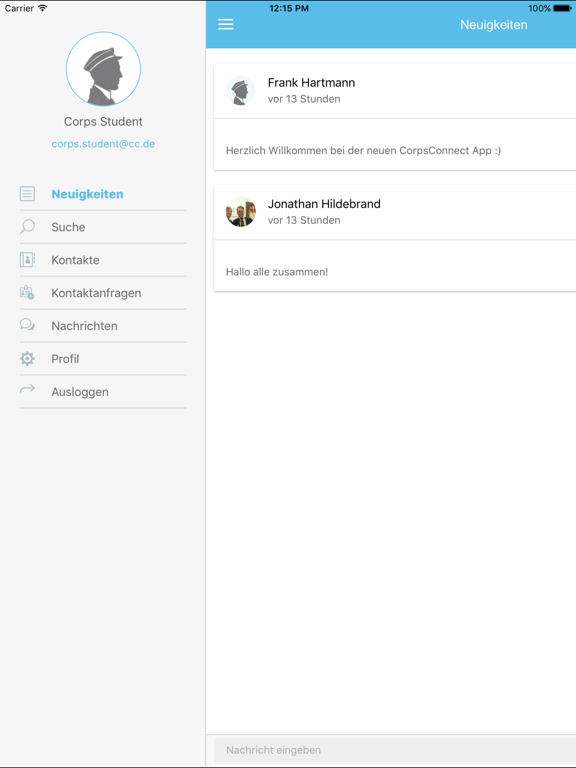576x768 pixels.
Task: Open the hamburger menu icon
Action: (x=225, y=24)
